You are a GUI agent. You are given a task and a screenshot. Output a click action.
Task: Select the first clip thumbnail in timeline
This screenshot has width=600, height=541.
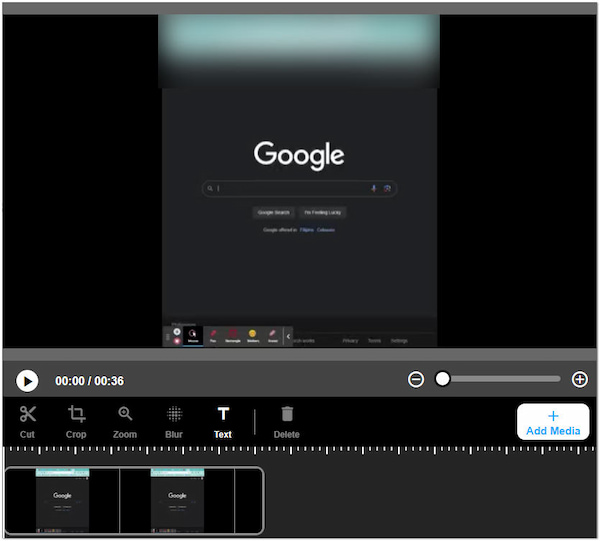click(62, 500)
